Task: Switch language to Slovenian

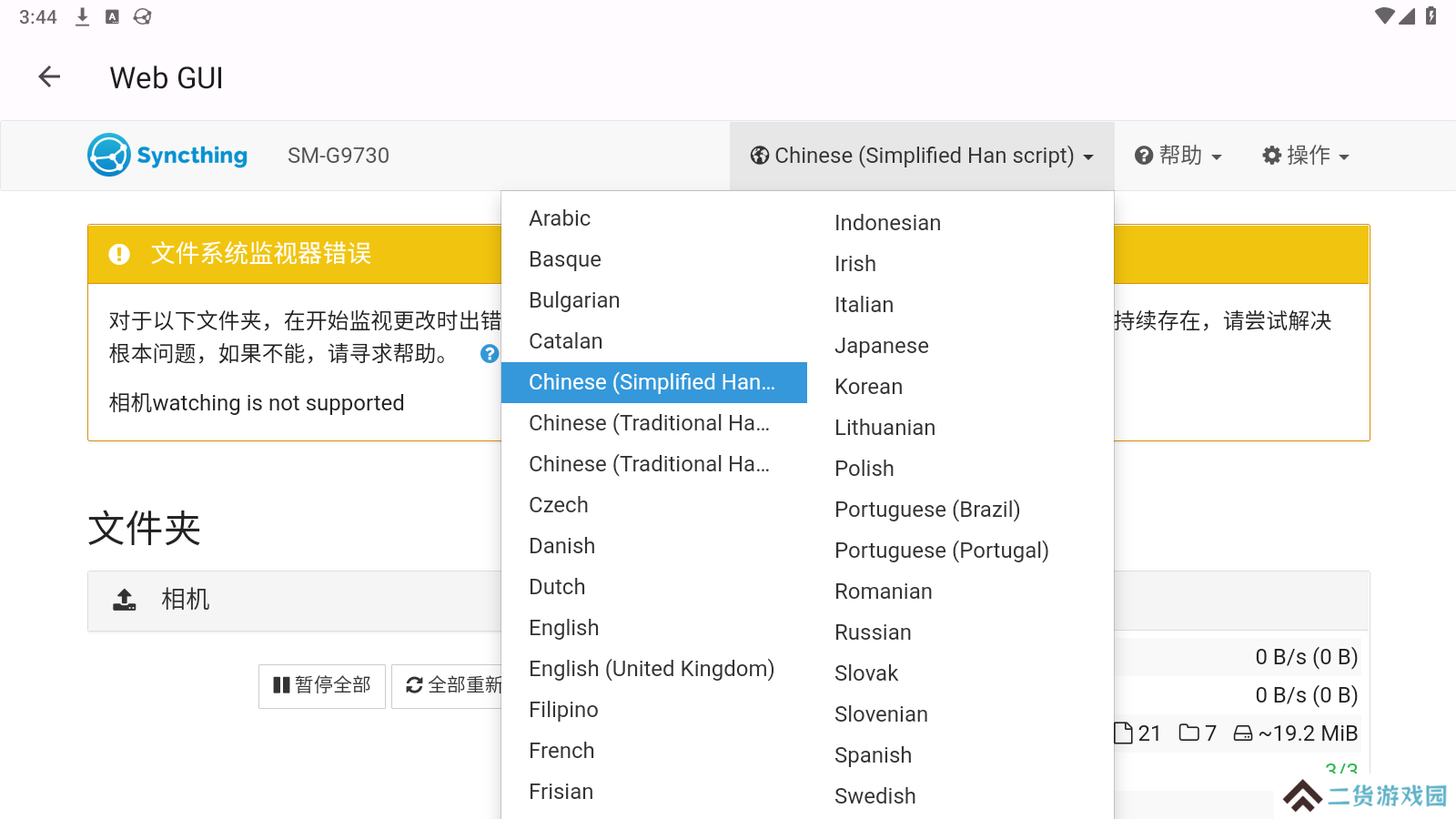Action: click(x=959, y=714)
